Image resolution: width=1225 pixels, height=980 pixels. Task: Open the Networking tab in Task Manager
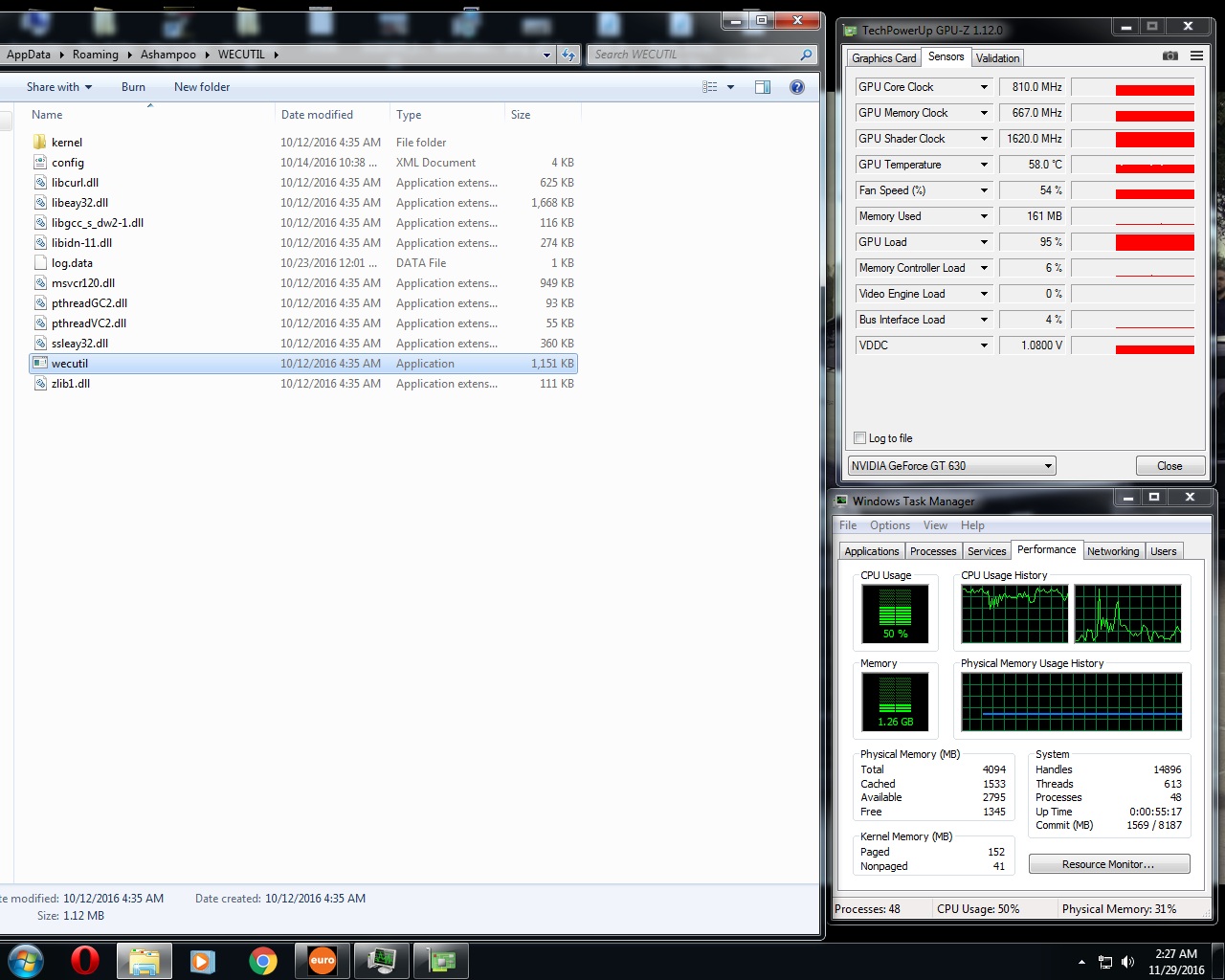(x=1113, y=551)
